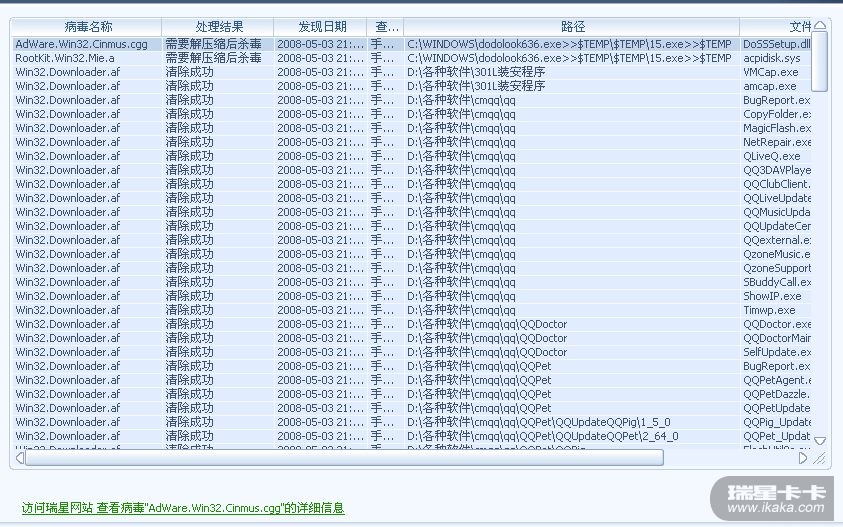Sort by 路径 column header
This screenshot has height=527, width=843.
click(572, 26)
